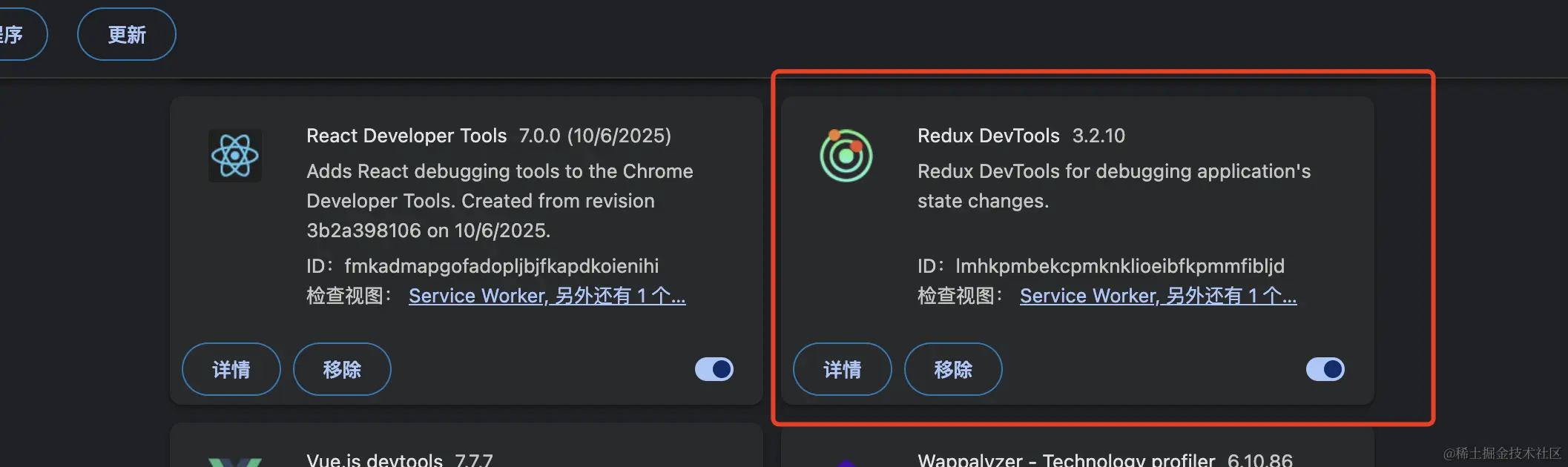Screen dimensions: 1568x467
Task: Click the 'Redux DevTools for debugging' description
Action: pyautogui.click(x=1114, y=186)
